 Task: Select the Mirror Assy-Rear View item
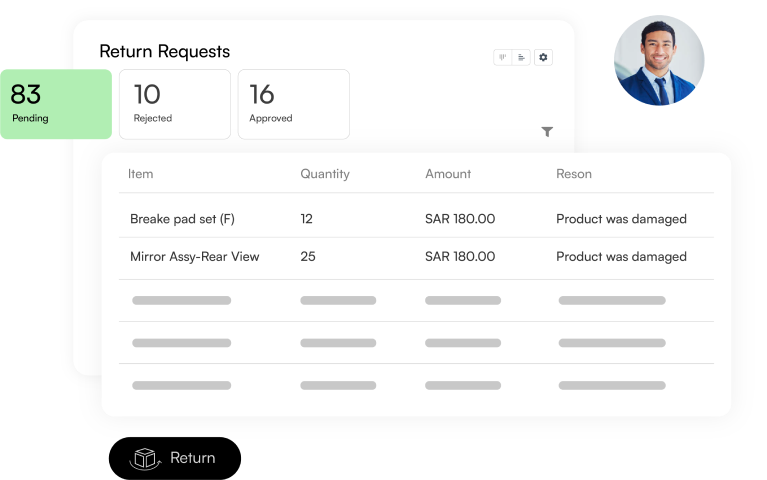point(194,256)
